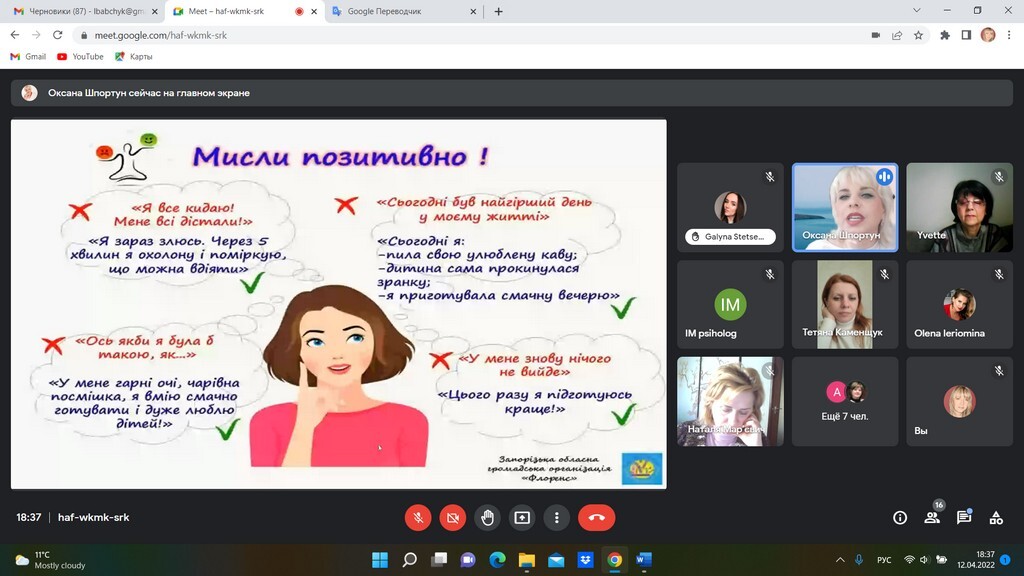Image resolution: width=1024 pixels, height=576 pixels.
Task: Open the YouTube bookmark
Action: pyautogui.click(x=80, y=57)
